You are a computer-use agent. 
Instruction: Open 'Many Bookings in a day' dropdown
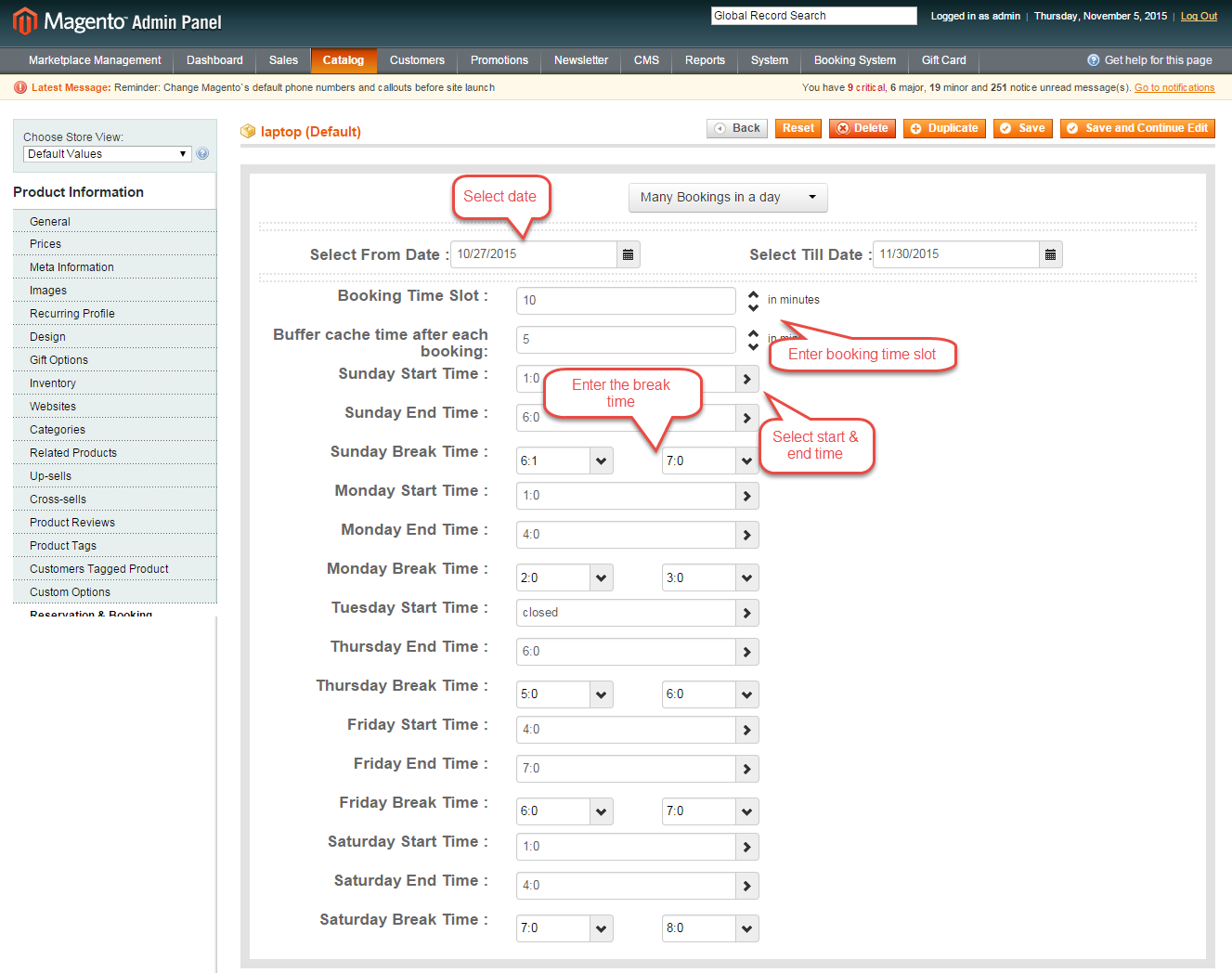727,197
